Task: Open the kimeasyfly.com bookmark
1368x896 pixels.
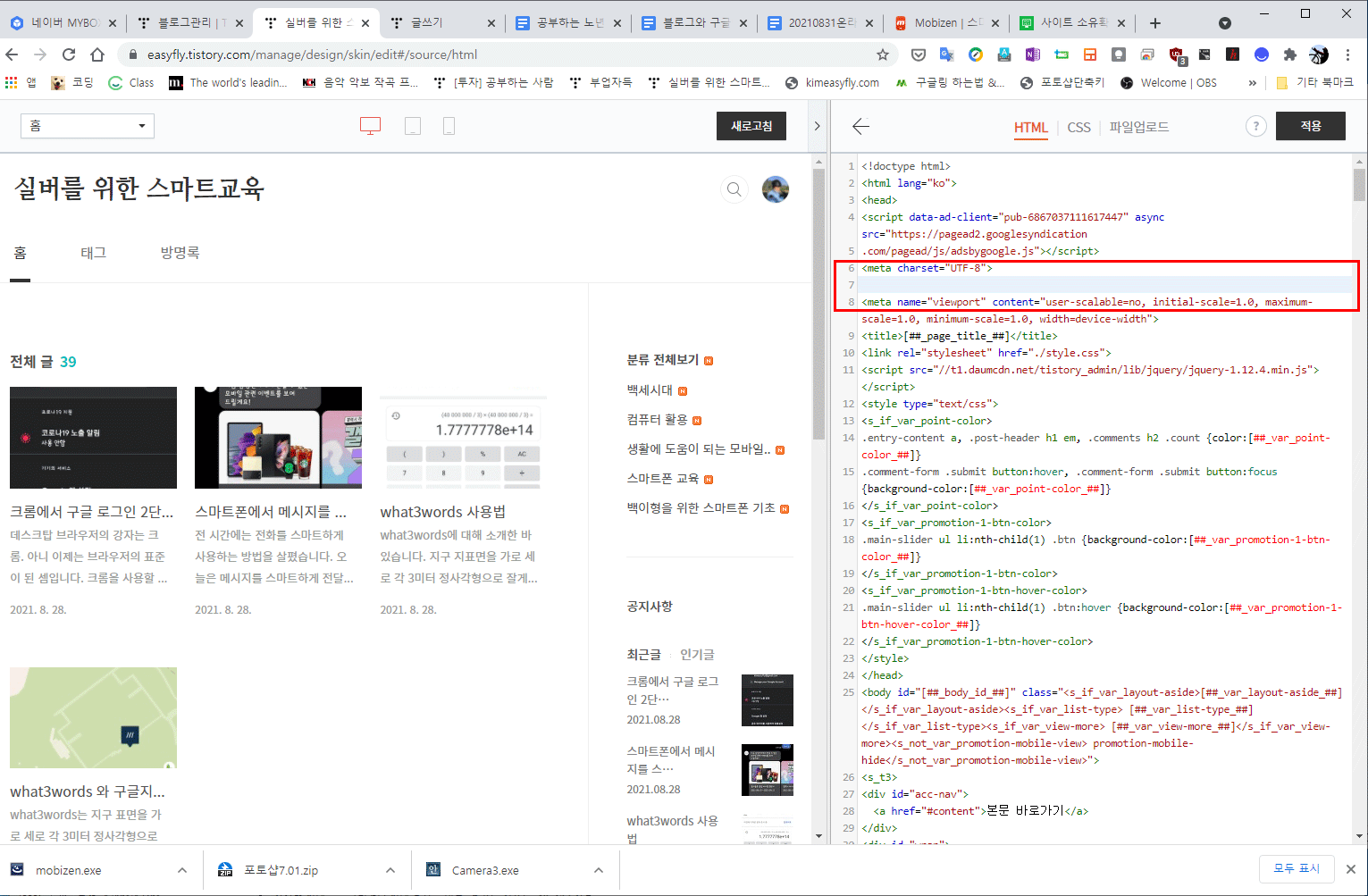Action: pos(833,82)
